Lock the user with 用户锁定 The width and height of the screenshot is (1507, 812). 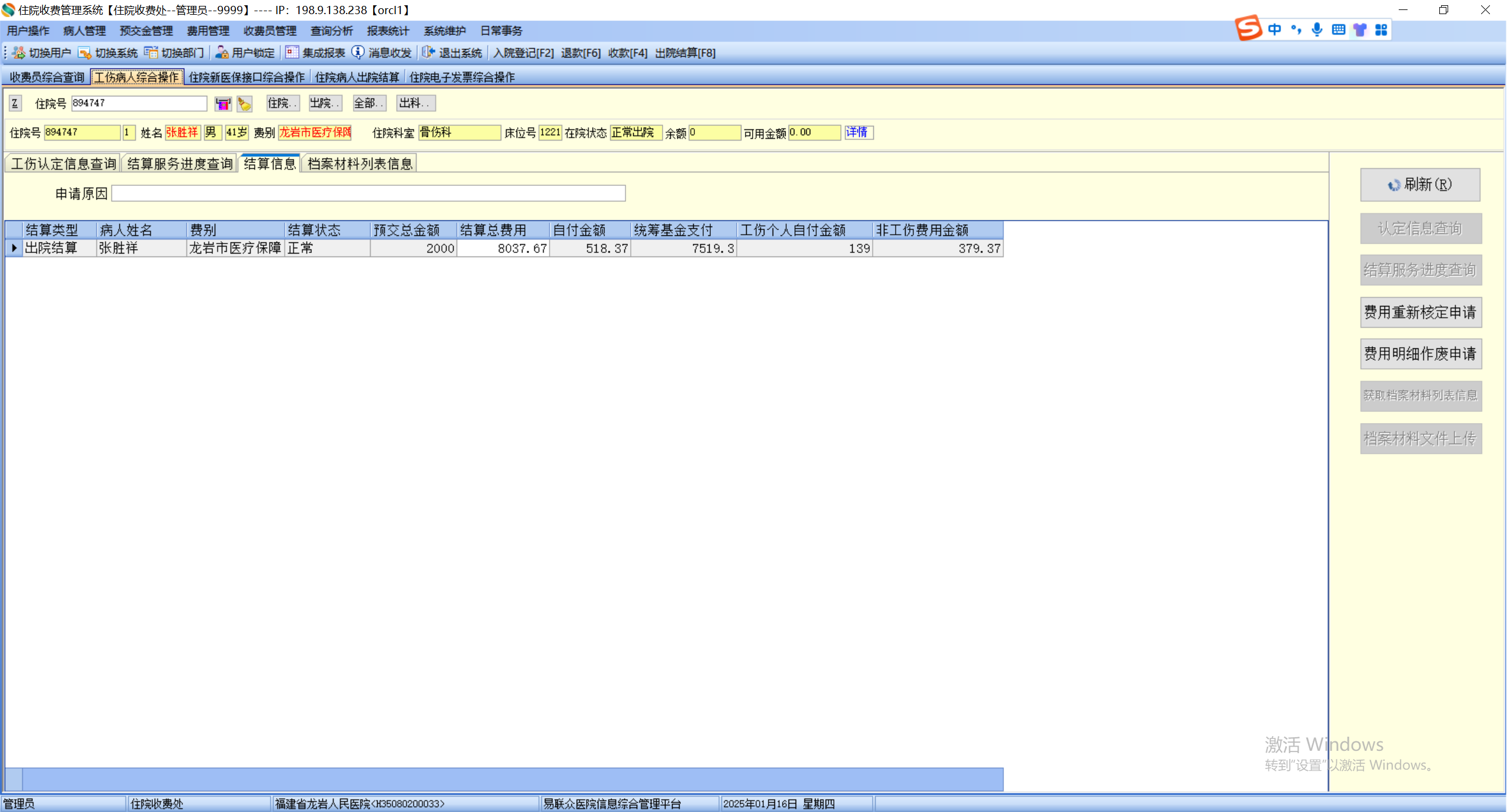tap(245, 53)
